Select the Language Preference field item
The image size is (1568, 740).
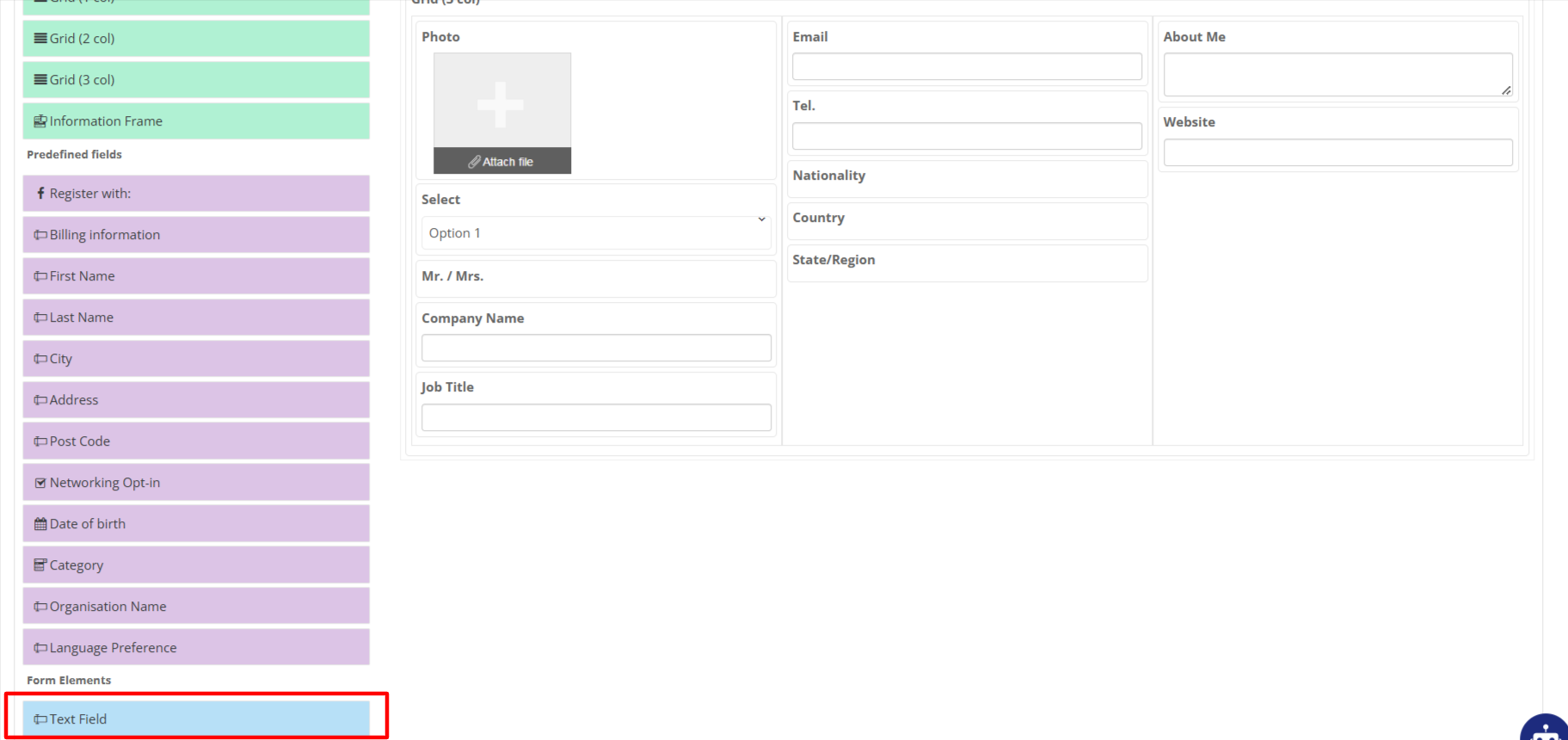pos(196,648)
